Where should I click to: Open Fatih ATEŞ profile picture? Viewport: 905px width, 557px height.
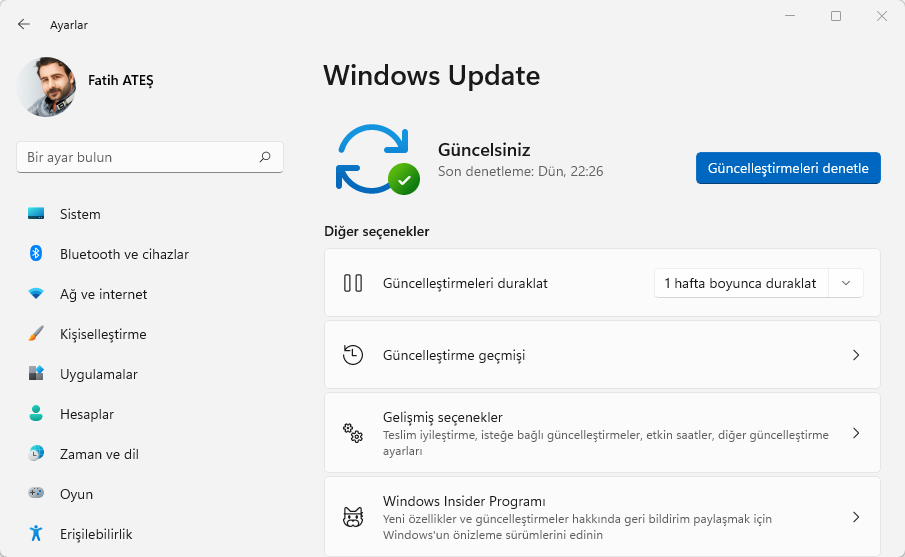[47, 87]
